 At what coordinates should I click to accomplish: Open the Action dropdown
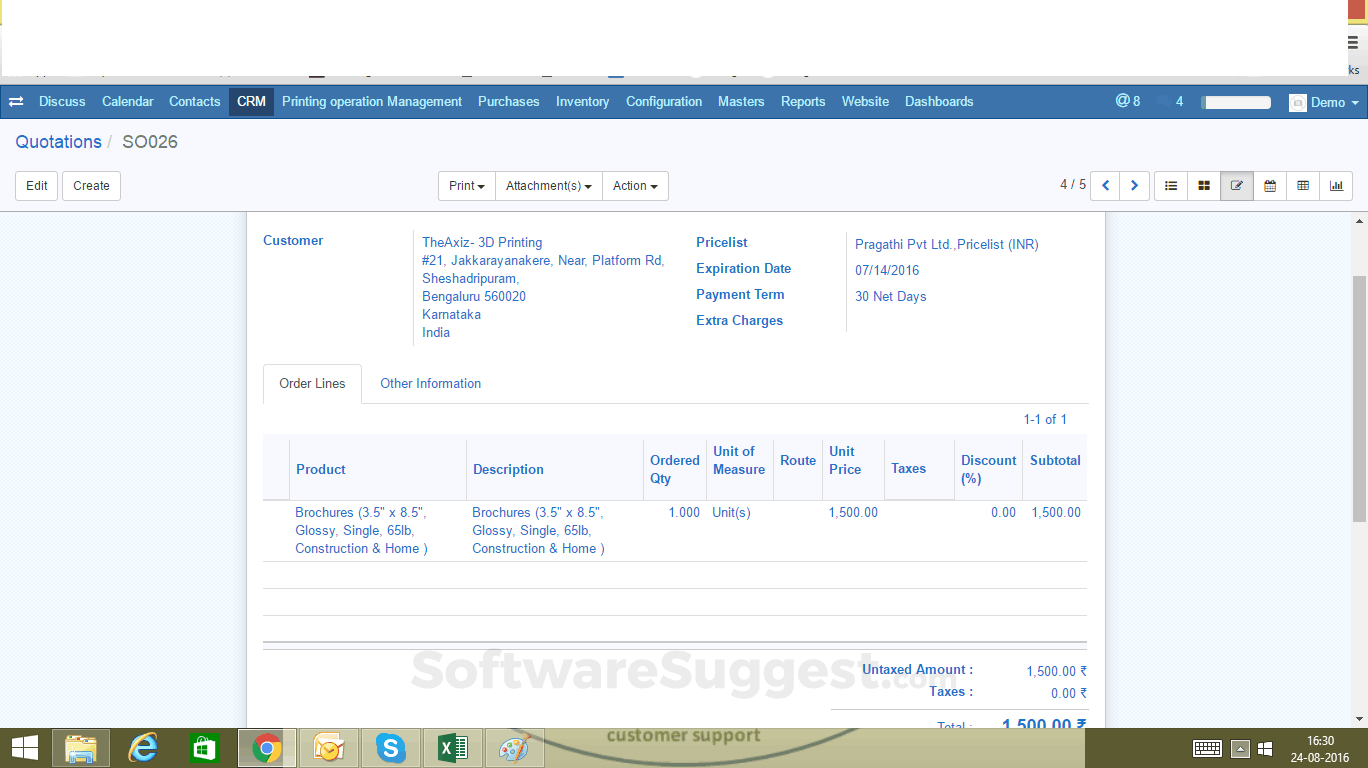point(635,186)
